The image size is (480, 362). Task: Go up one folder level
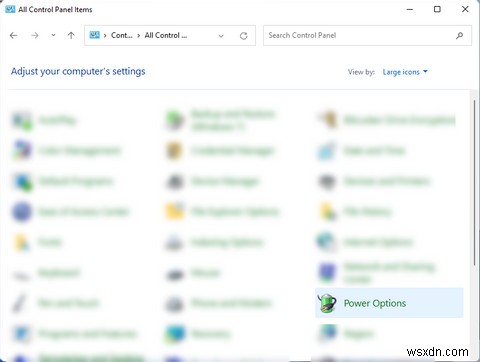71,35
